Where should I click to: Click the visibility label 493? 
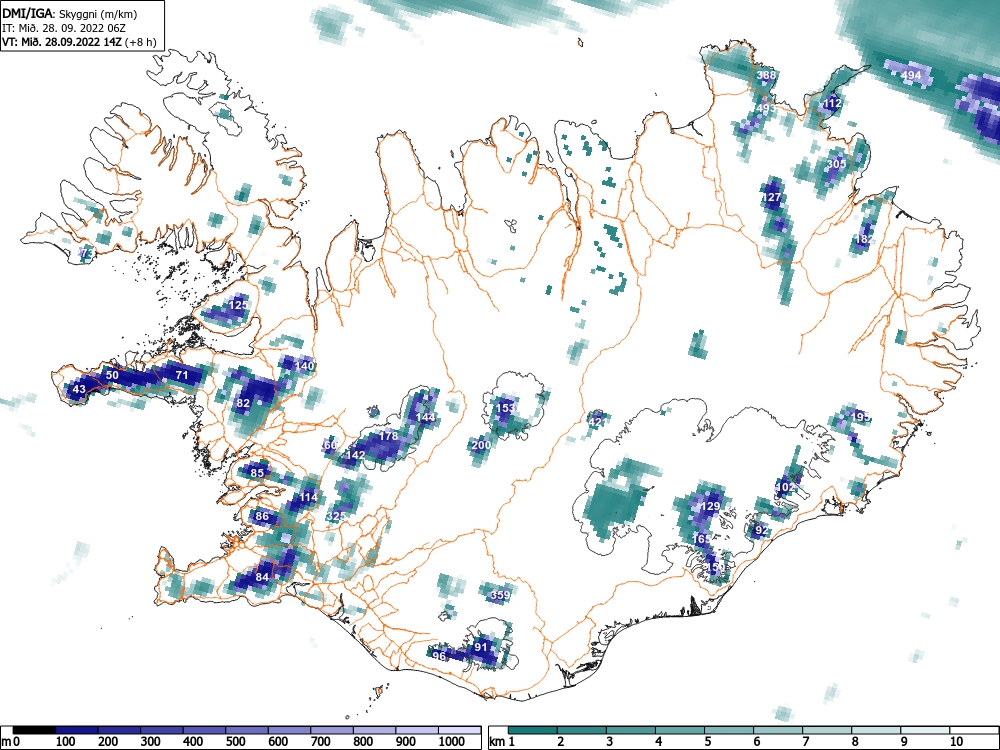pyautogui.click(x=766, y=108)
